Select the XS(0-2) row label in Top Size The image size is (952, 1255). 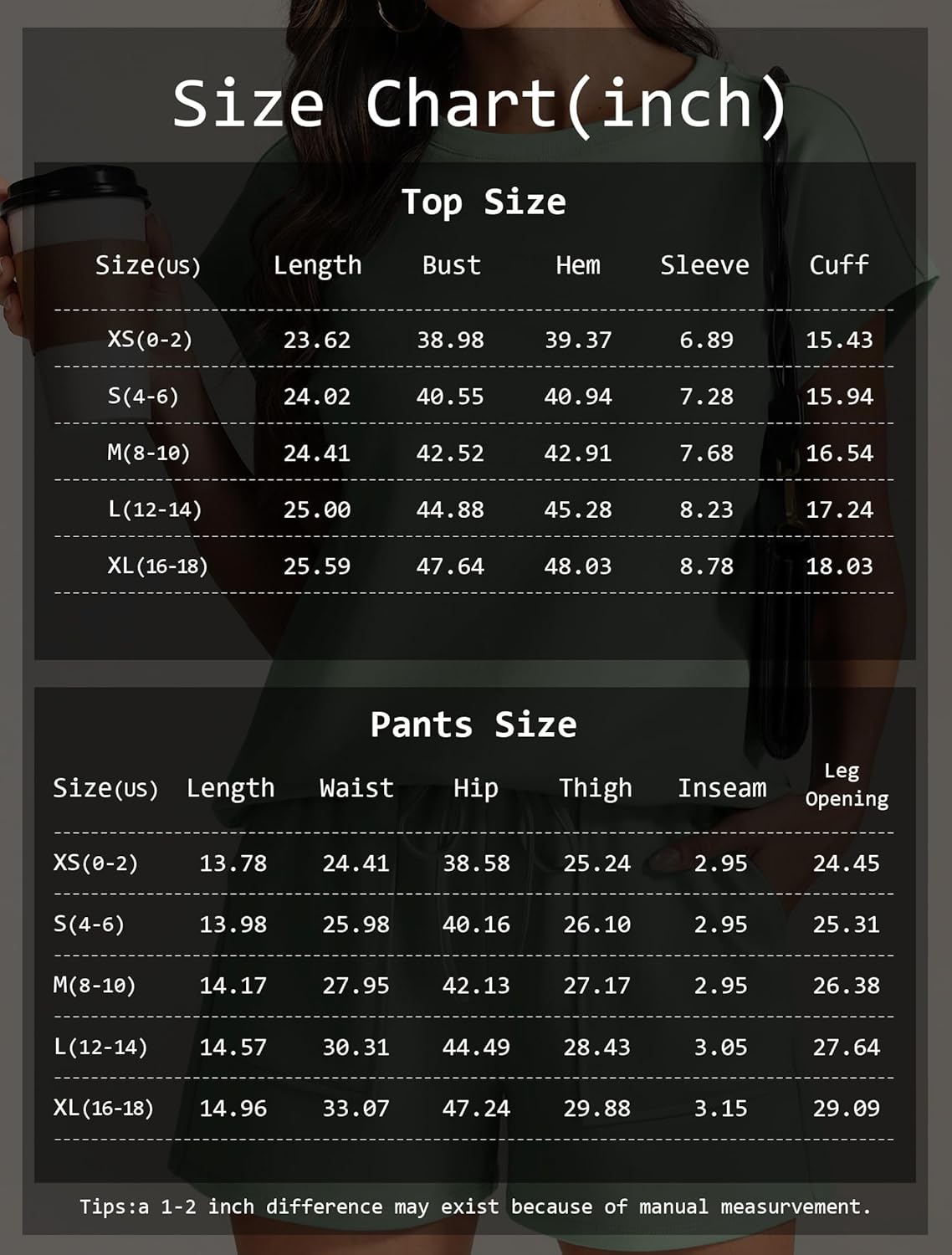point(150,340)
